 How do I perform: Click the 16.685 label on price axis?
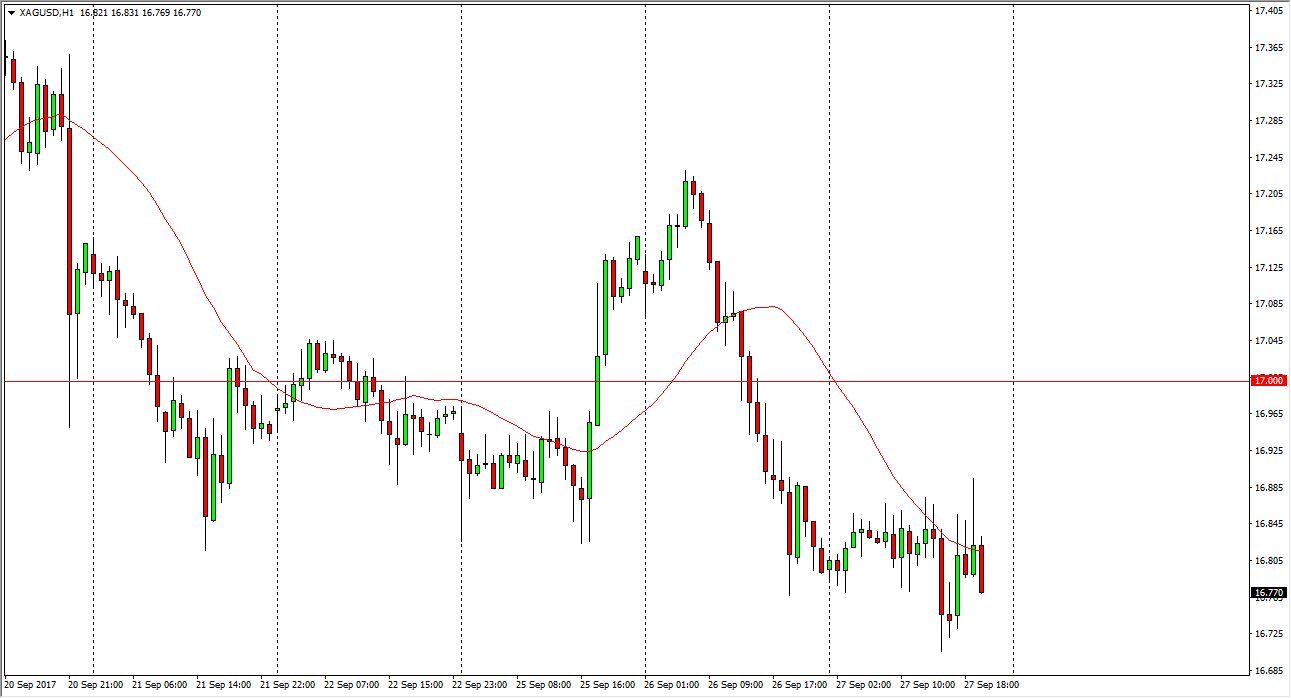point(1268,671)
